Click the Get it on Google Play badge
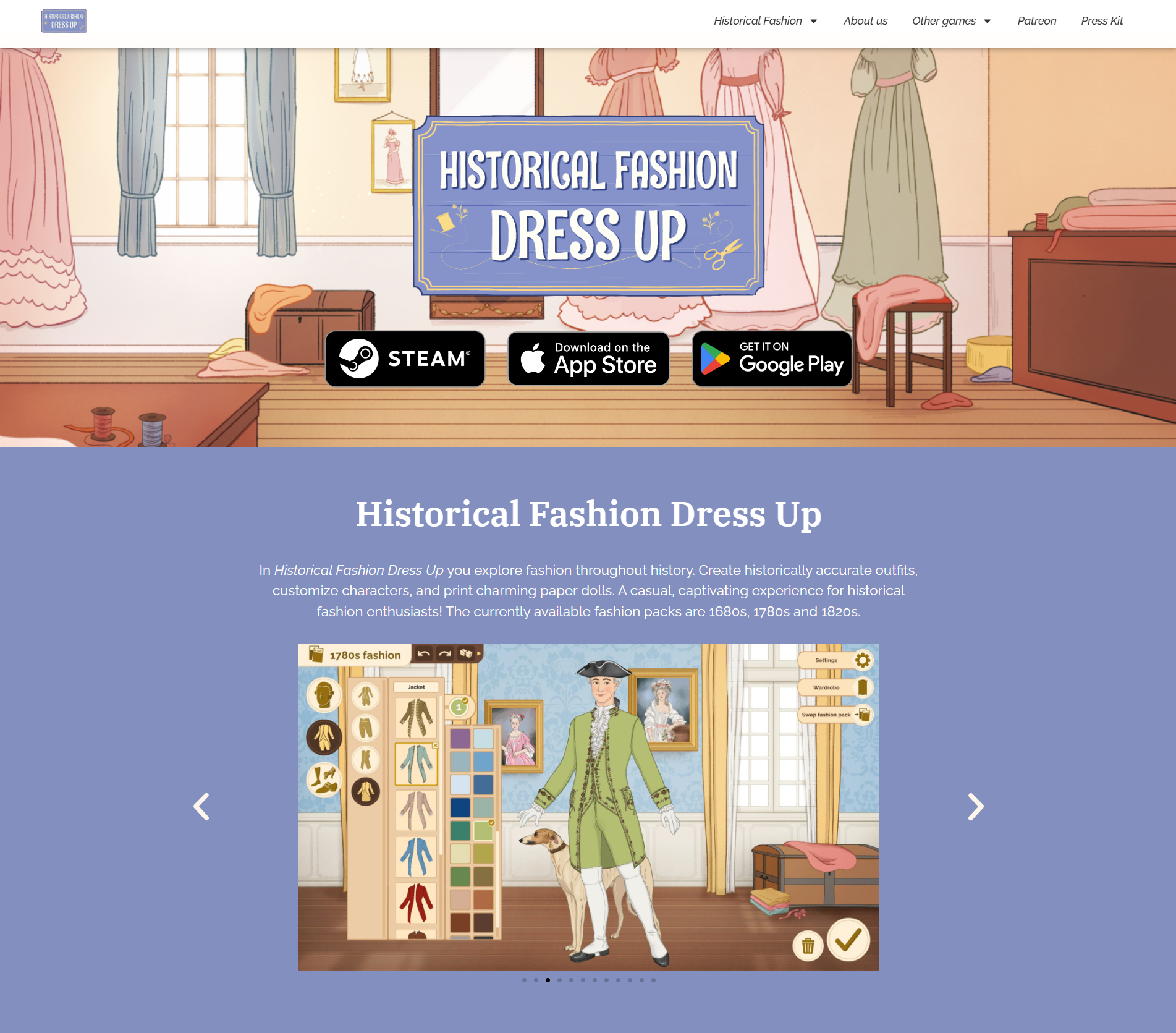 [x=772, y=359]
